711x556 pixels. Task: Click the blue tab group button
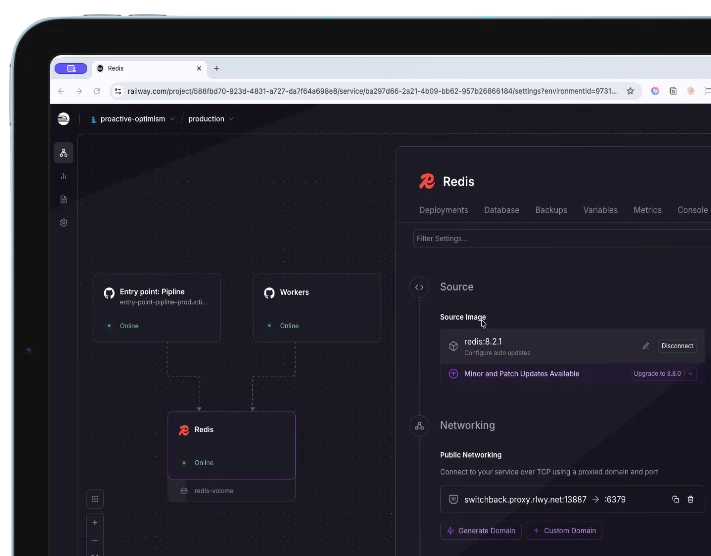71,68
